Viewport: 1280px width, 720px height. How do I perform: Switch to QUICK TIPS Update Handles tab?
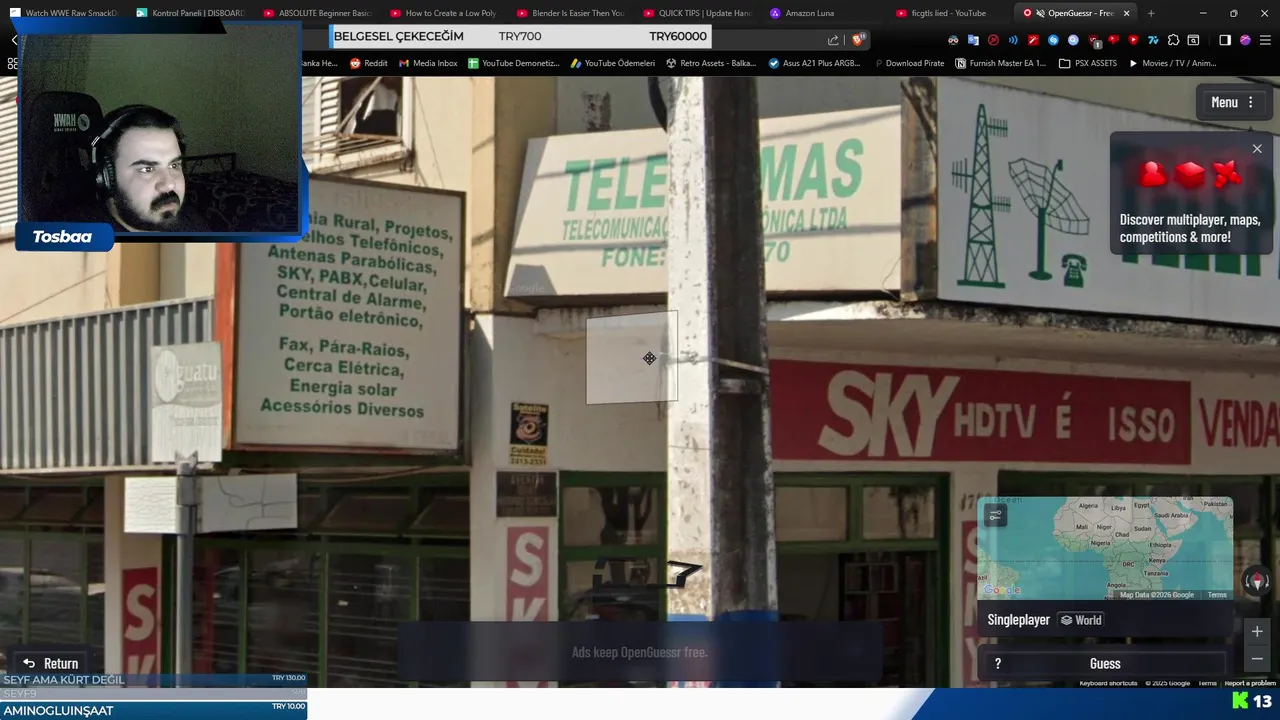point(700,13)
